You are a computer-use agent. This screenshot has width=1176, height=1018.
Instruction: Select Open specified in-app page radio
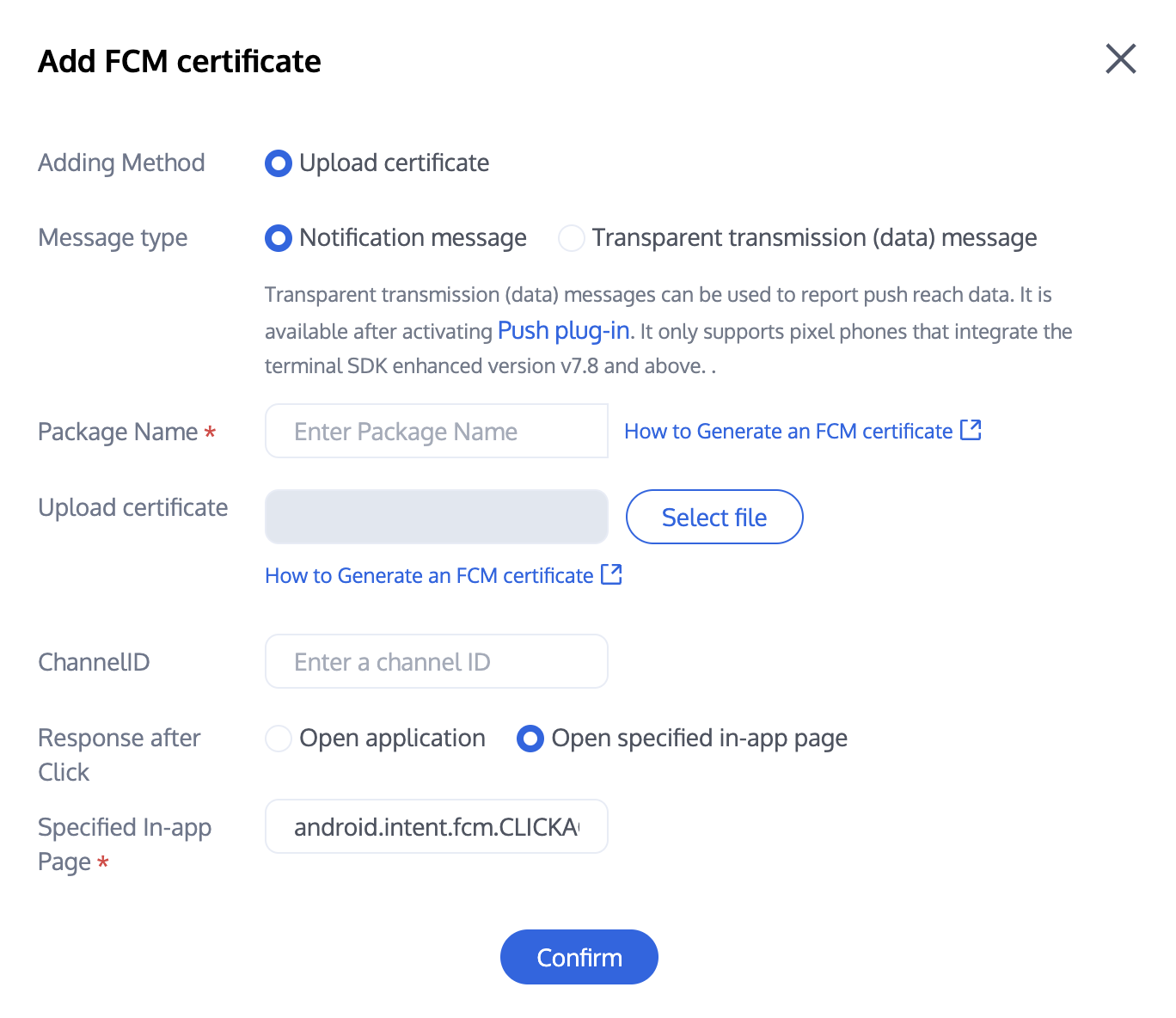[530, 739]
